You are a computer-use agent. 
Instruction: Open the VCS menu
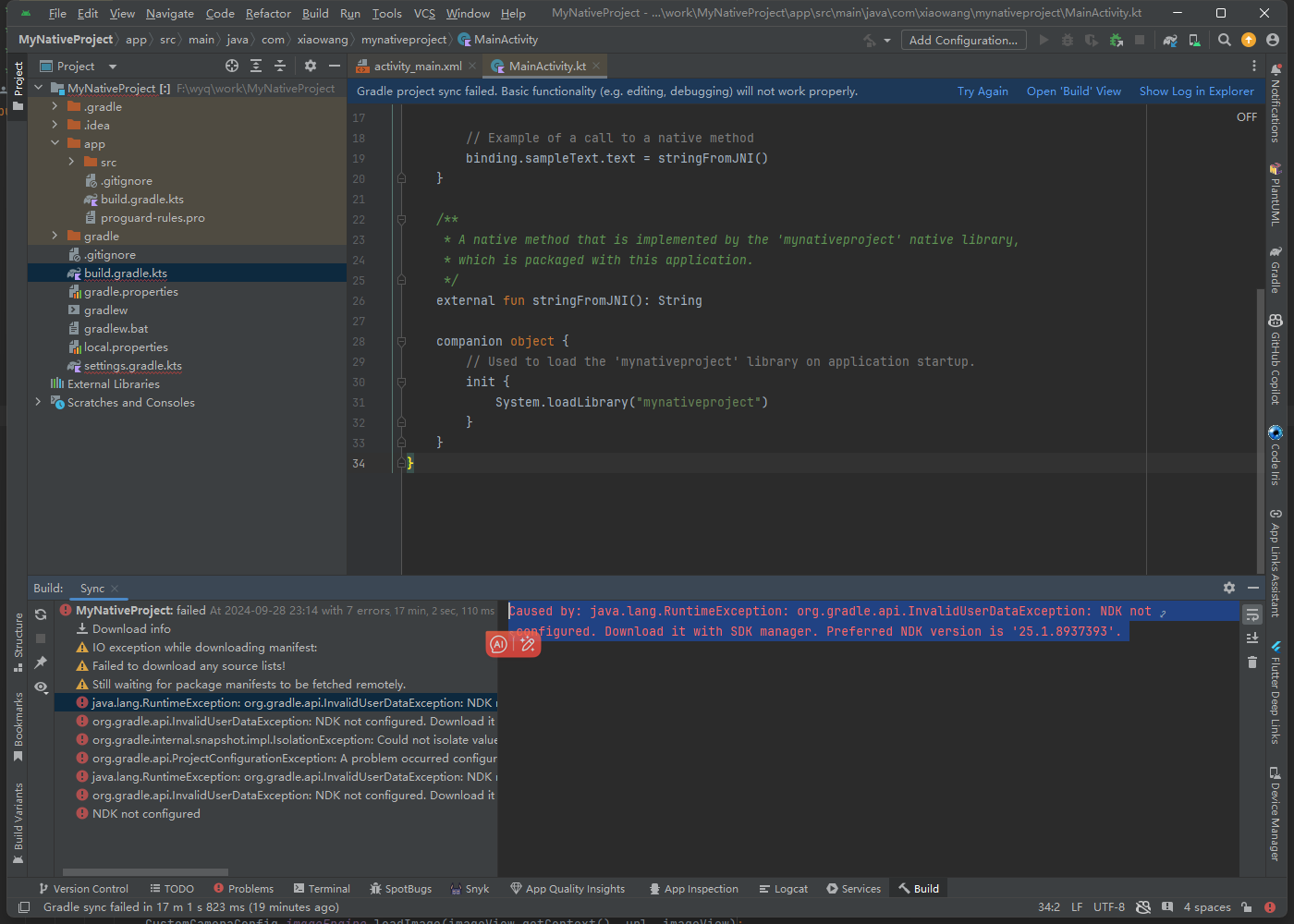coord(424,13)
